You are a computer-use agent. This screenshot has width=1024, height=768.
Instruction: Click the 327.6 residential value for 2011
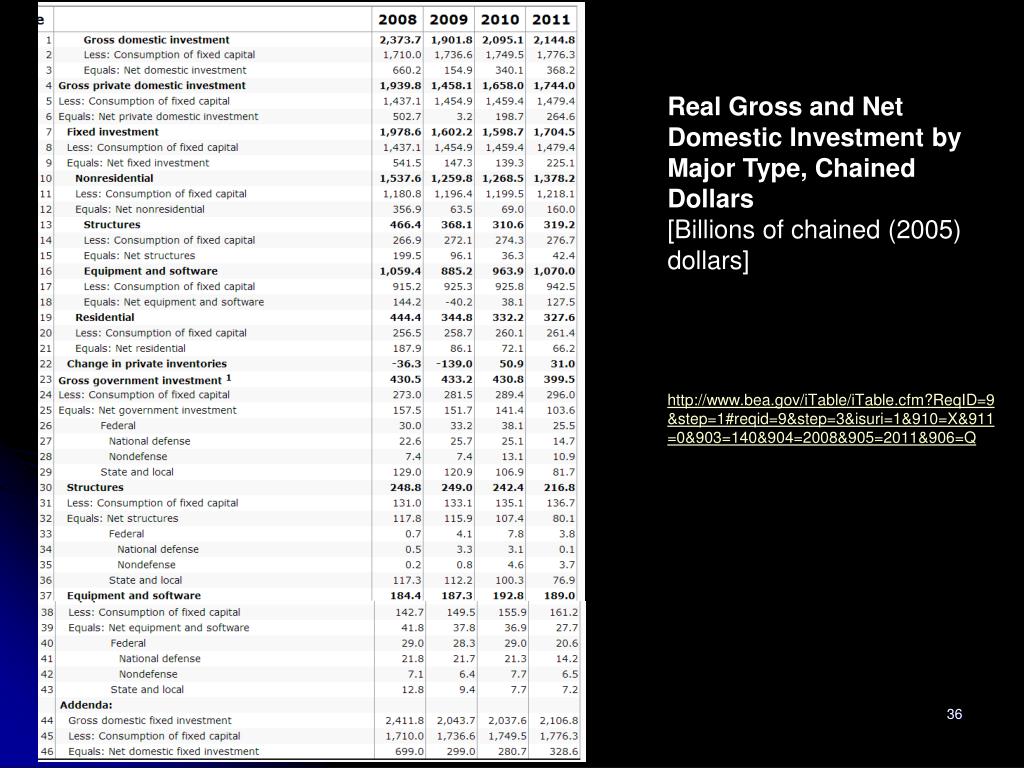(559, 317)
